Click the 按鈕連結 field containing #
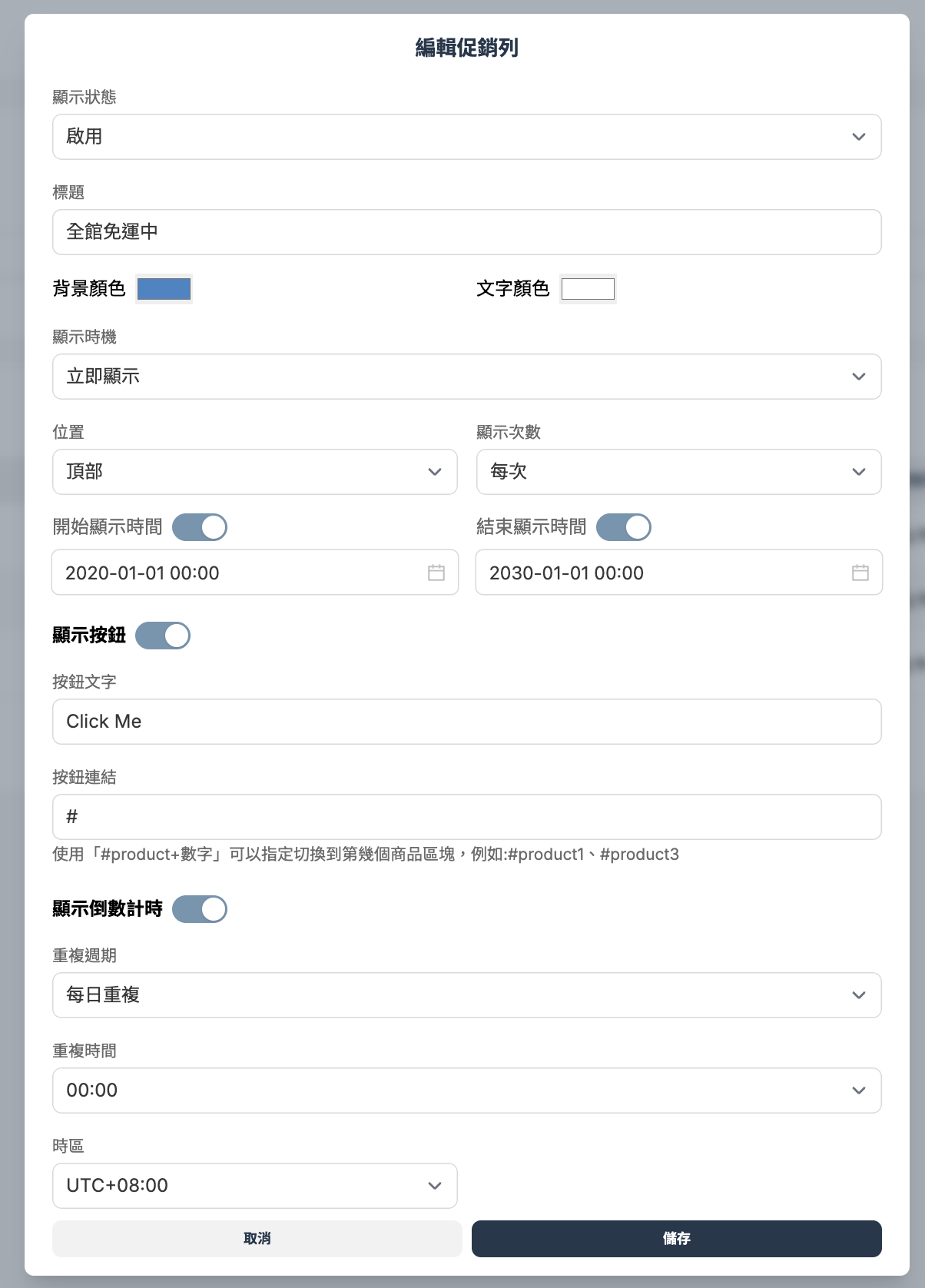The height and width of the screenshot is (1288, 925). (x=466, y=817)
